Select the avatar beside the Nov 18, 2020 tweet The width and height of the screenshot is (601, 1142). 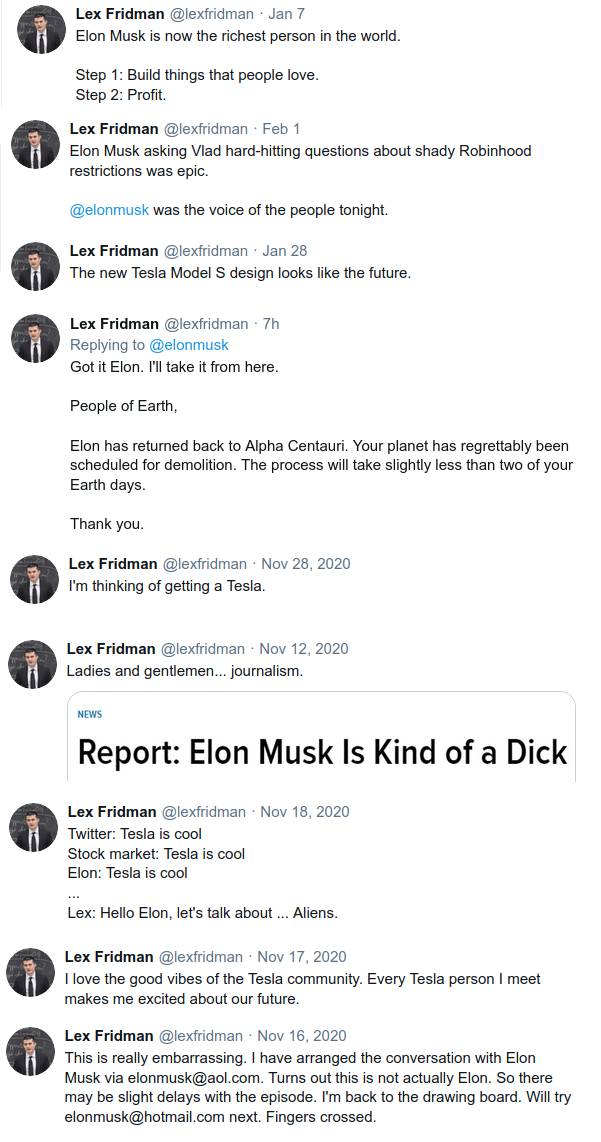(33, 827)
